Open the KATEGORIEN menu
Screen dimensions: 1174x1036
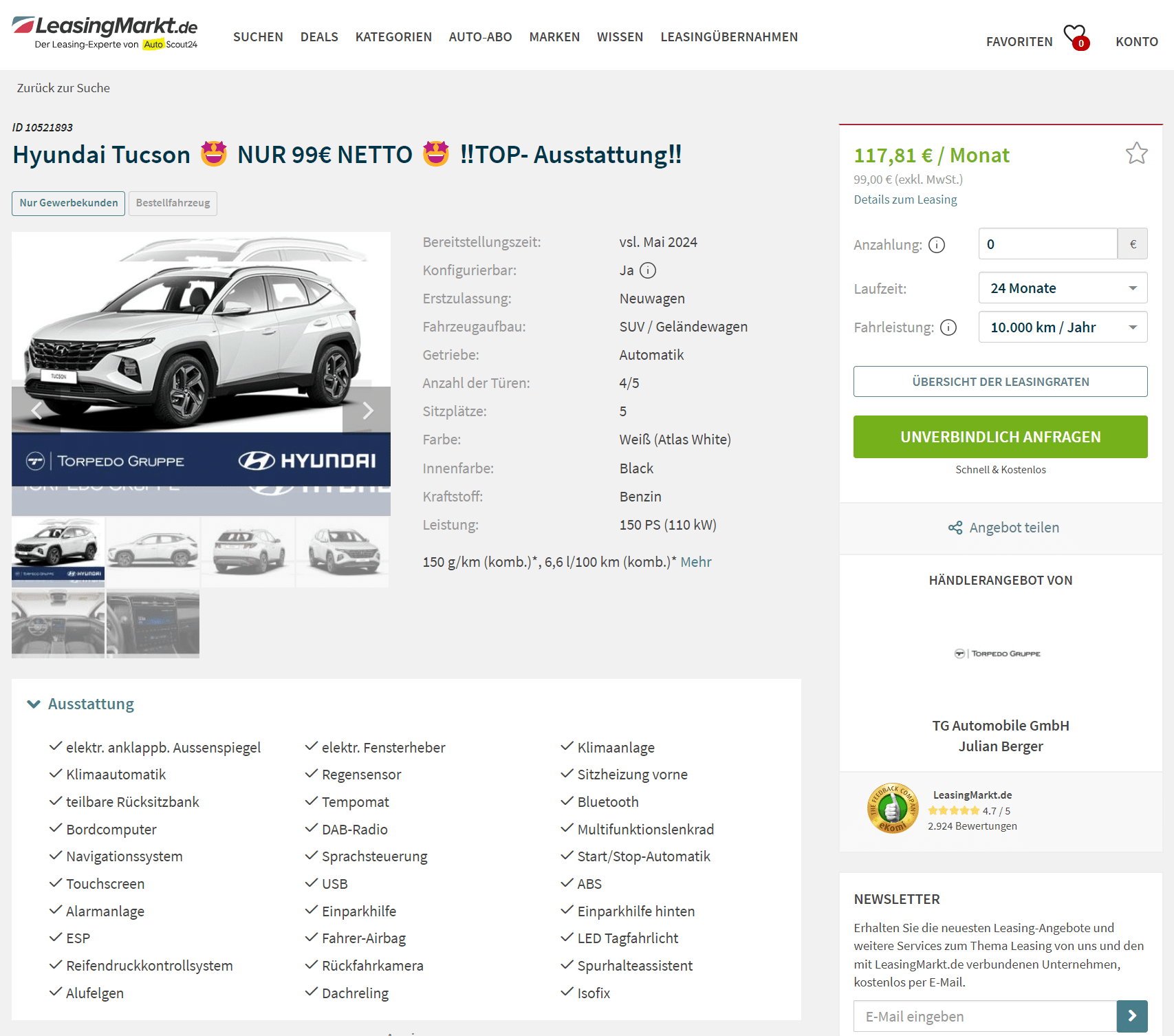(393, 37)
